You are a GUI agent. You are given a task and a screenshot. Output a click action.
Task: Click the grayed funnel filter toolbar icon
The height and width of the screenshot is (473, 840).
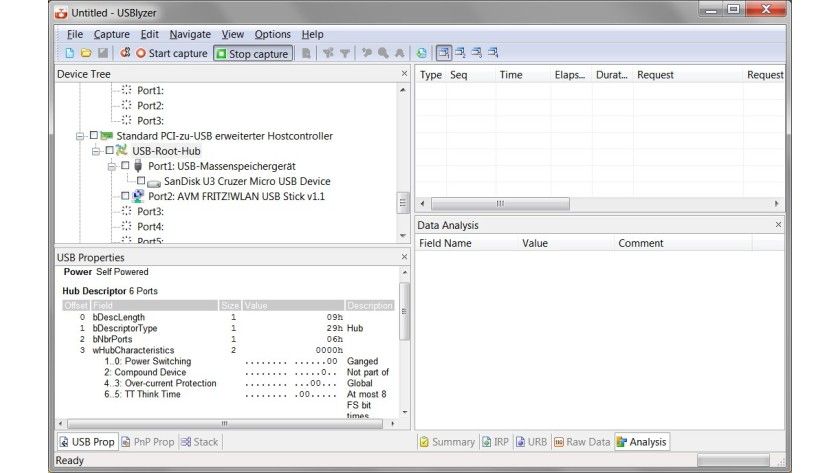point(345,53)
